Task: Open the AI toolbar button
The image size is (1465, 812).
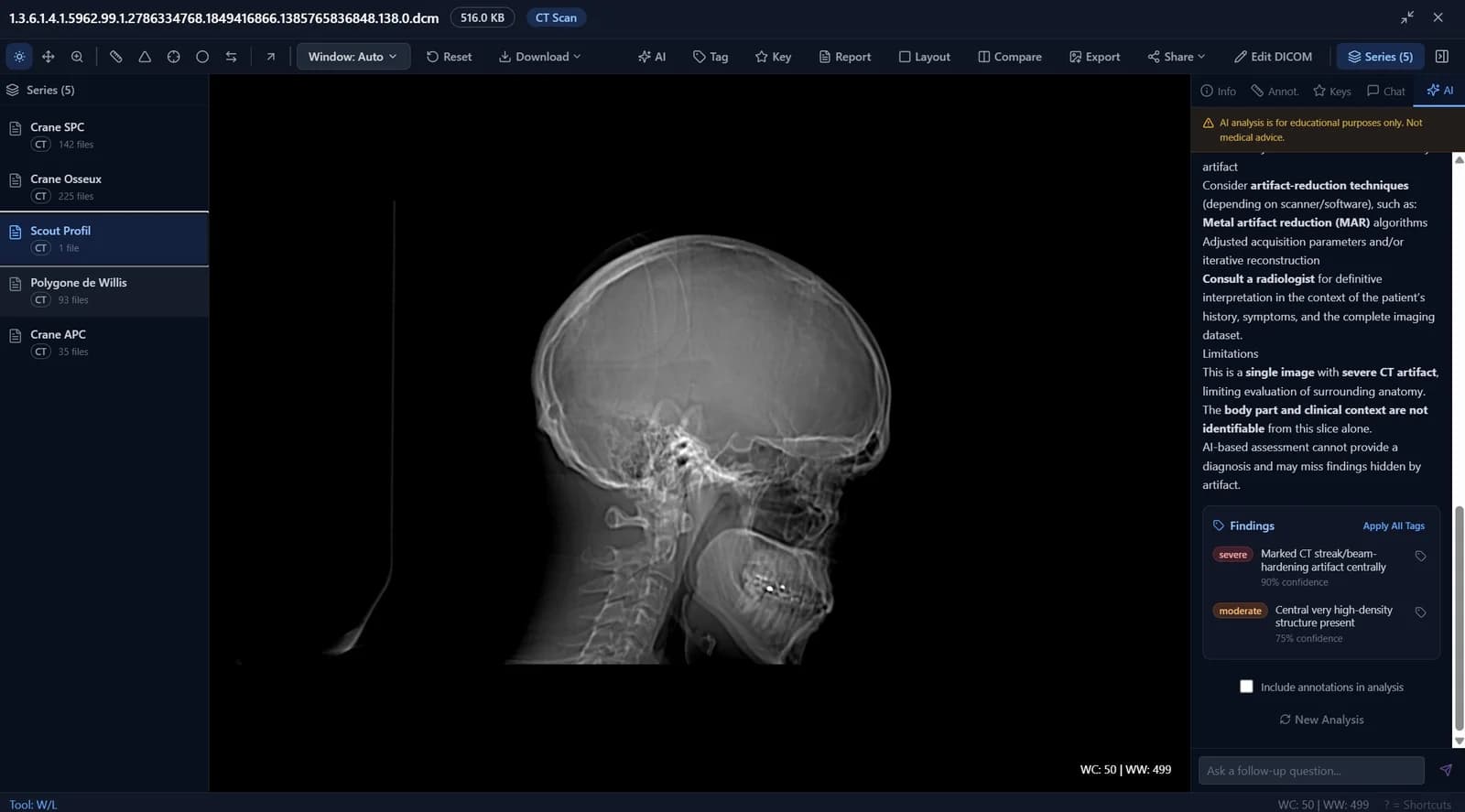Action: click(x=652, y=57)
